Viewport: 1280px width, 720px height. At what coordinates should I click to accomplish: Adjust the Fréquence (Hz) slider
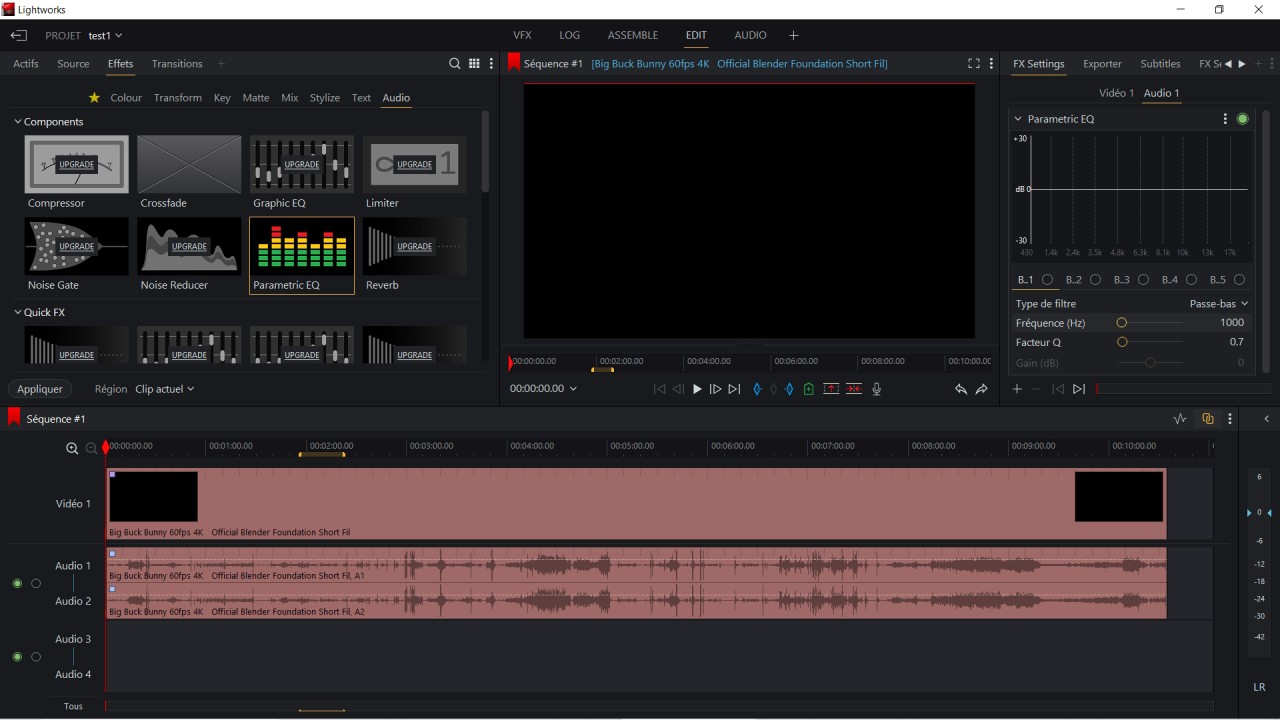[1149, 323]
